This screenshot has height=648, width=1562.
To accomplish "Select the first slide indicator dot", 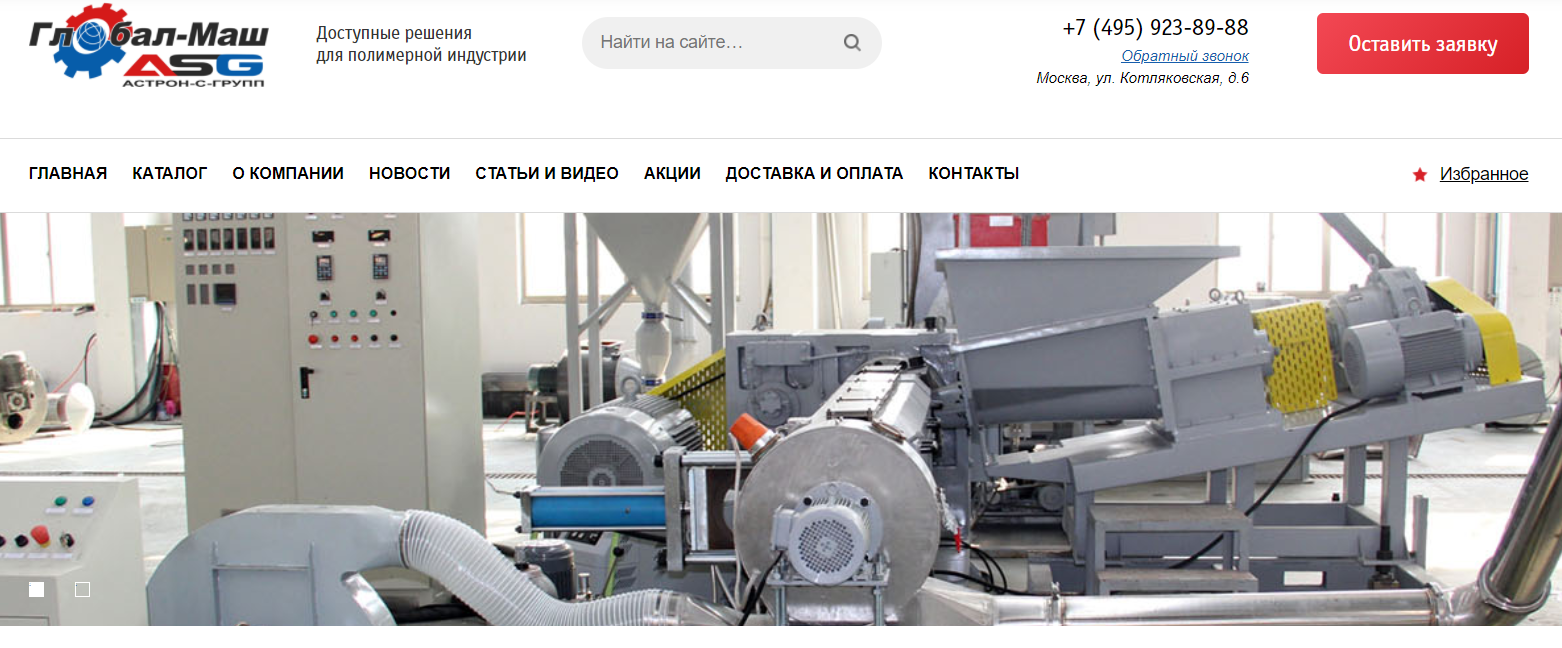I will point(37,589).
